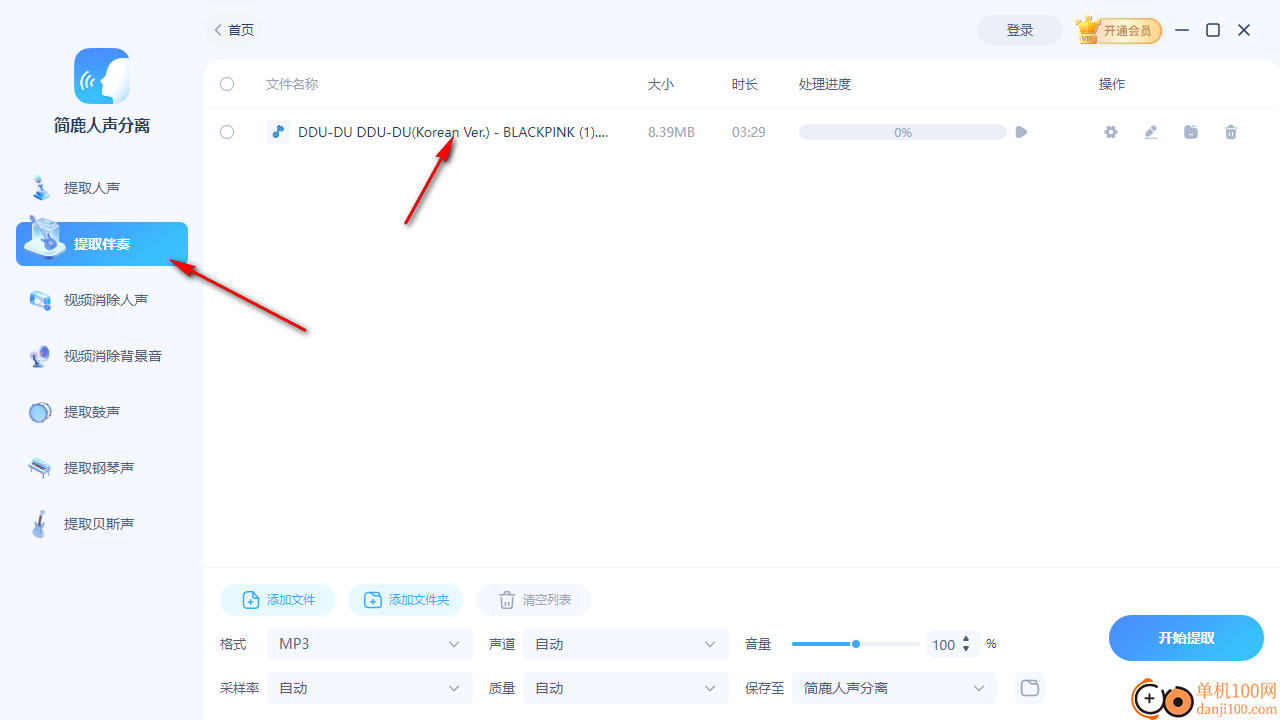This screenshot has height=720, width=1280.
Task: Minimize the application window
Action: click(1182, 30)
